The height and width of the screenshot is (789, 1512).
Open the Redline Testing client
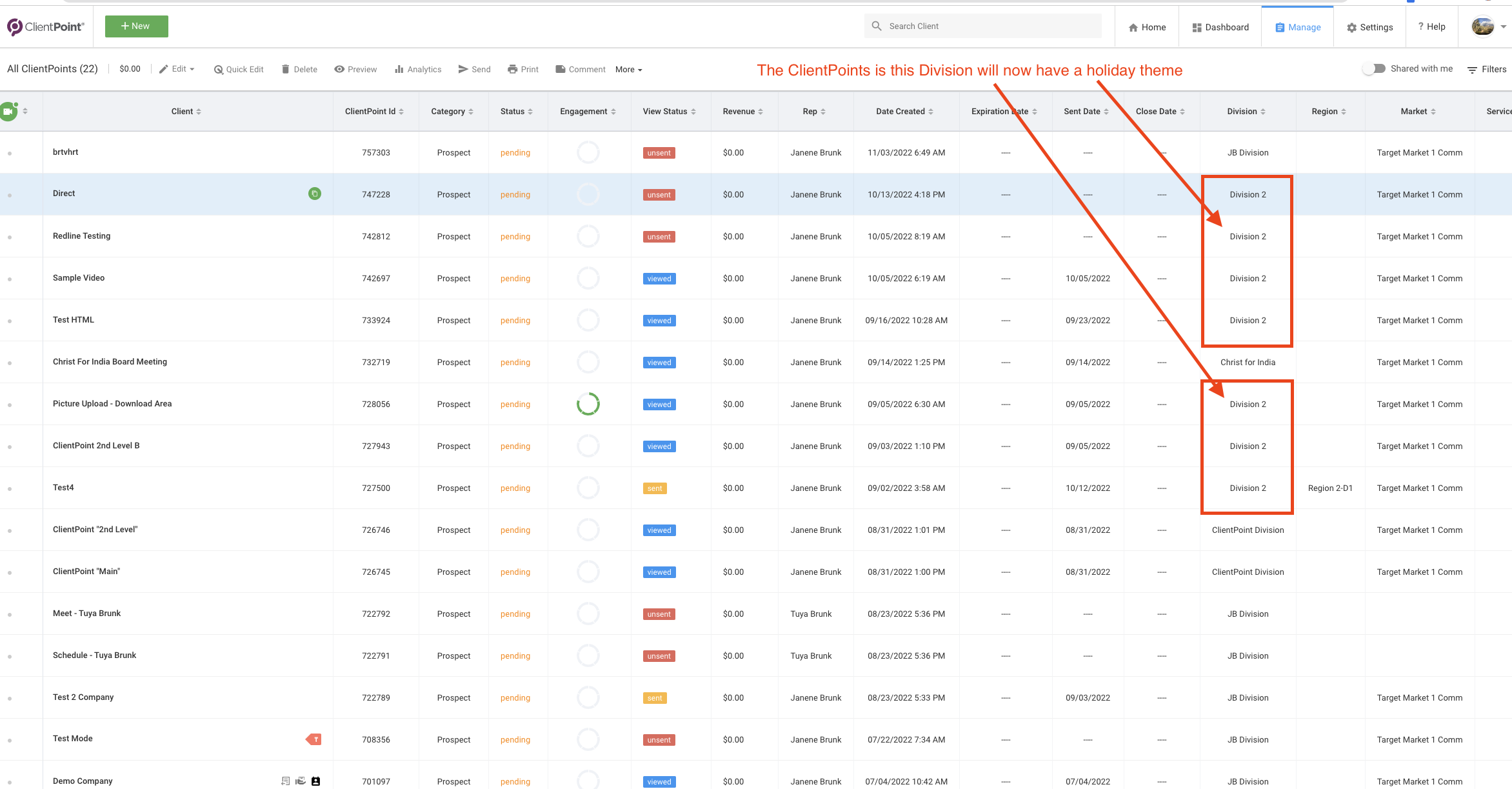tap(81, 236)
